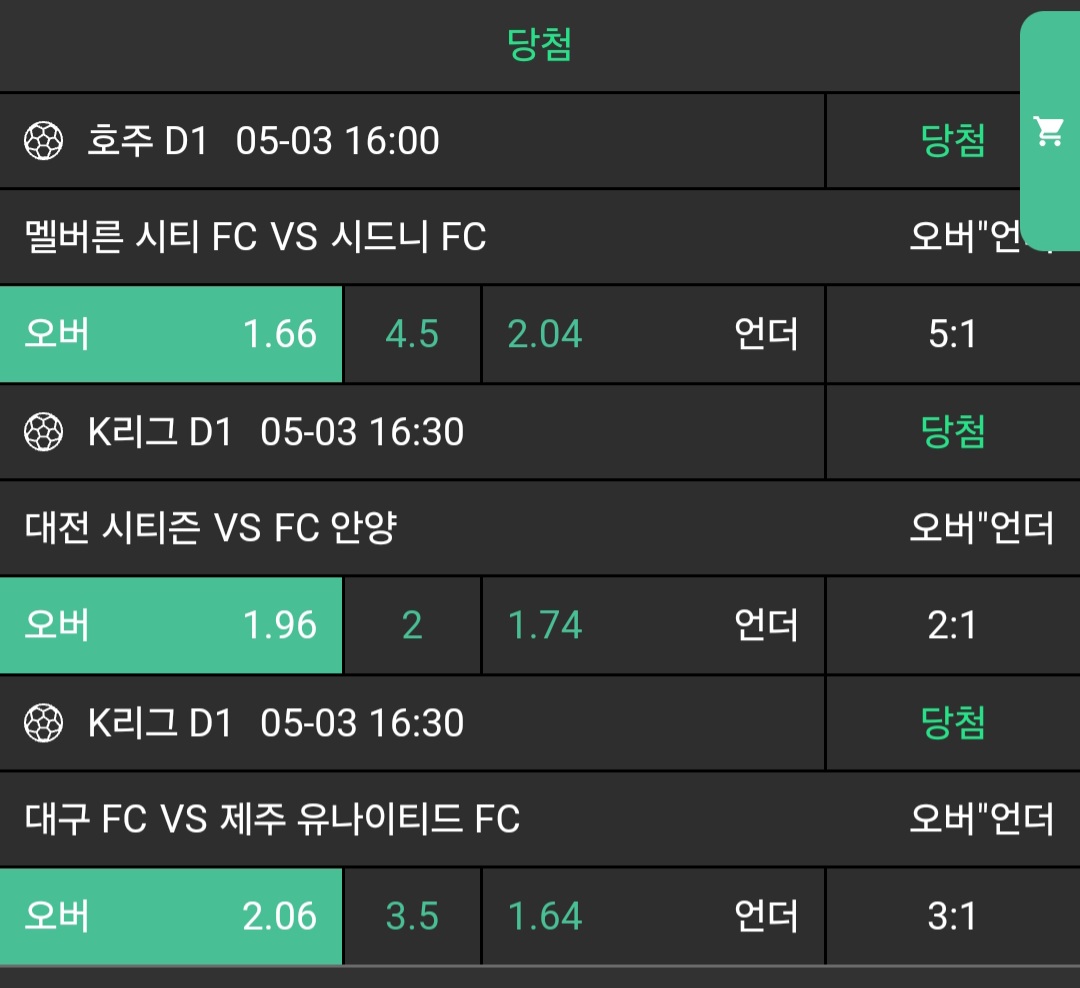Click 당첨 status for 호주 D1 match
Screen dimensions: 1080x988
952,141
